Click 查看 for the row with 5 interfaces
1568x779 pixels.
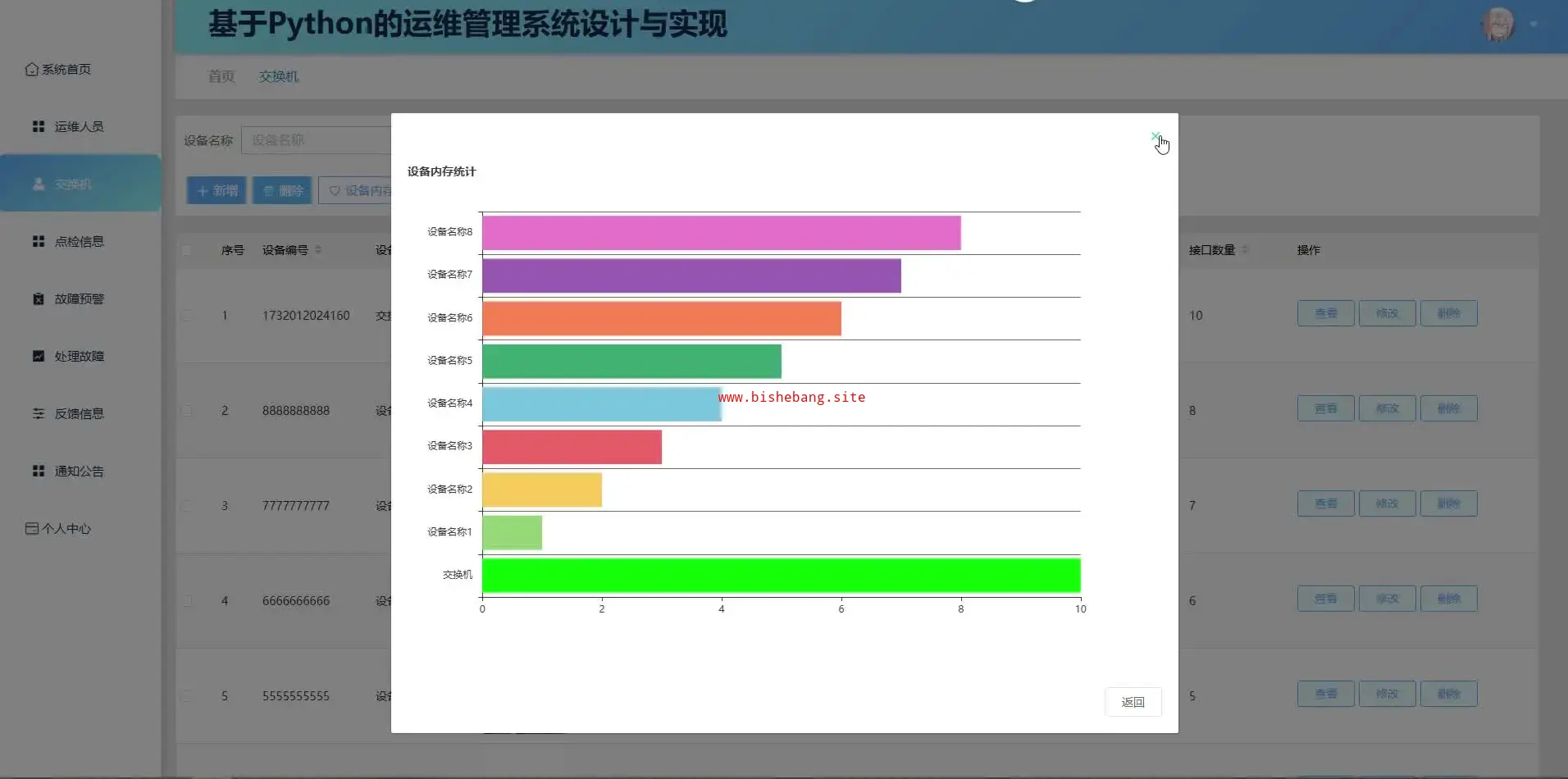[x=1326, y=694]
